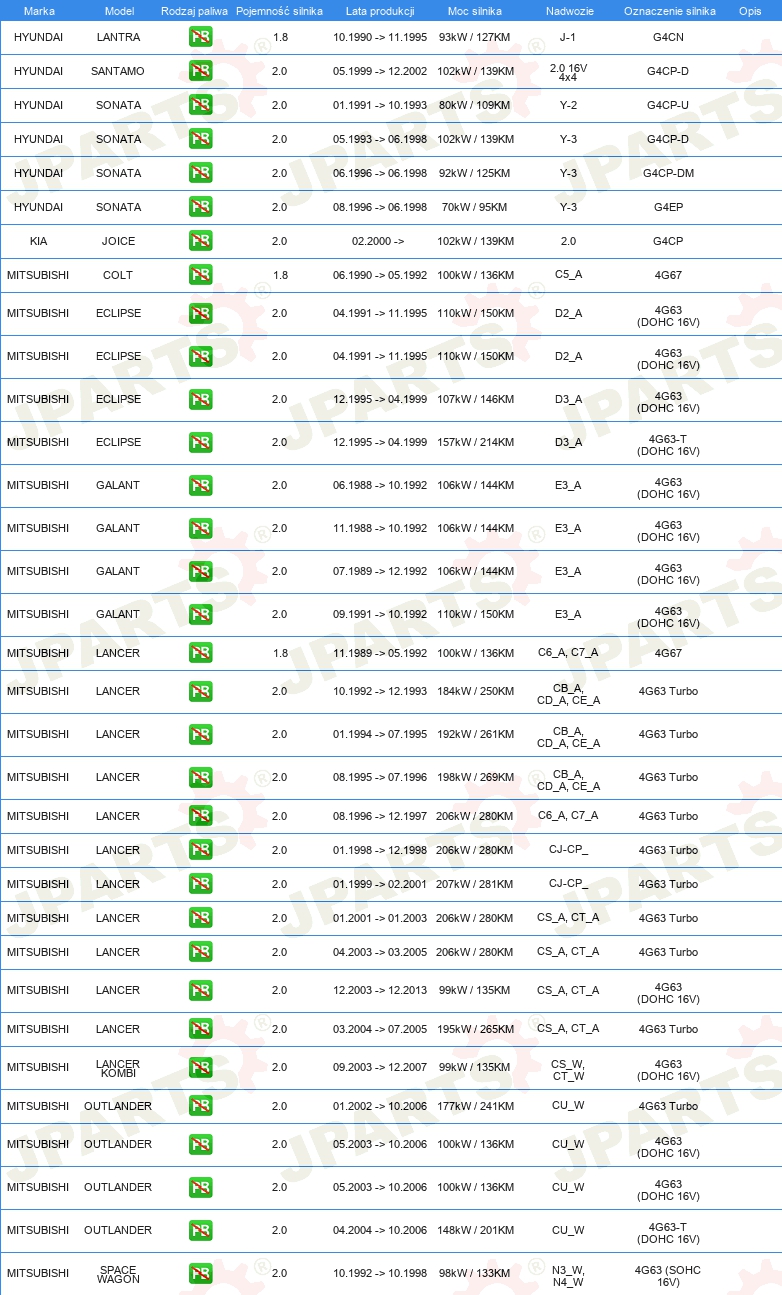Click engine code G4CN
This screenshot has height=1295, width=782.
coord(668,37)
